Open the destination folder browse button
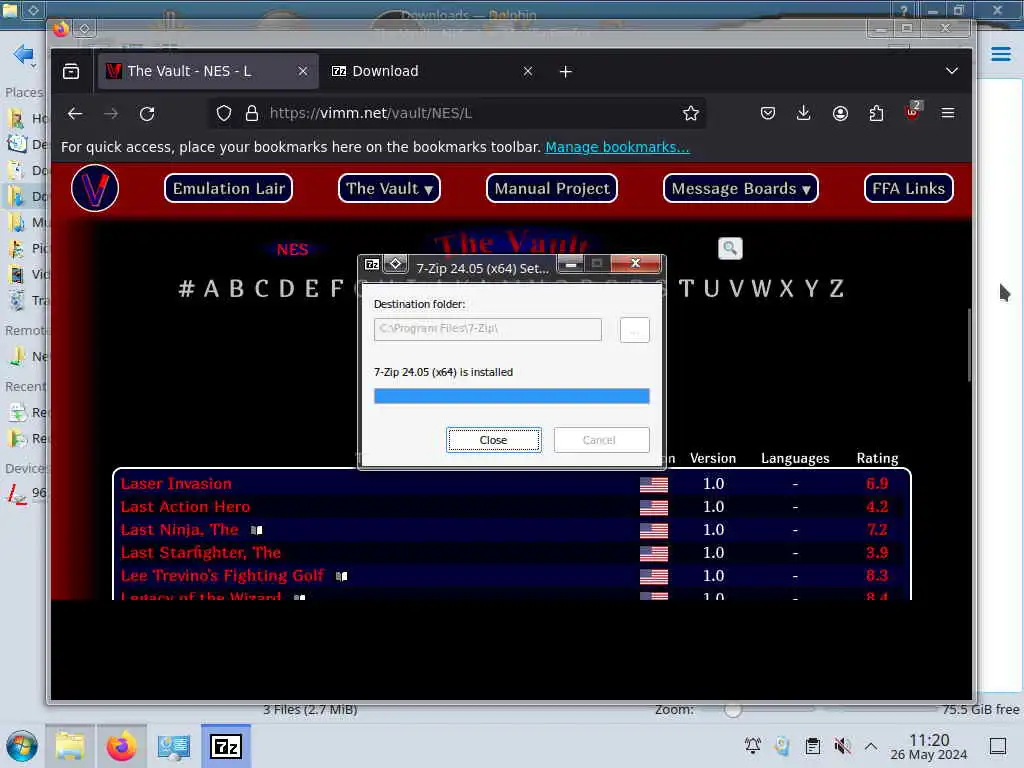This screenshot has width=1024, height=768. (634, 330)
